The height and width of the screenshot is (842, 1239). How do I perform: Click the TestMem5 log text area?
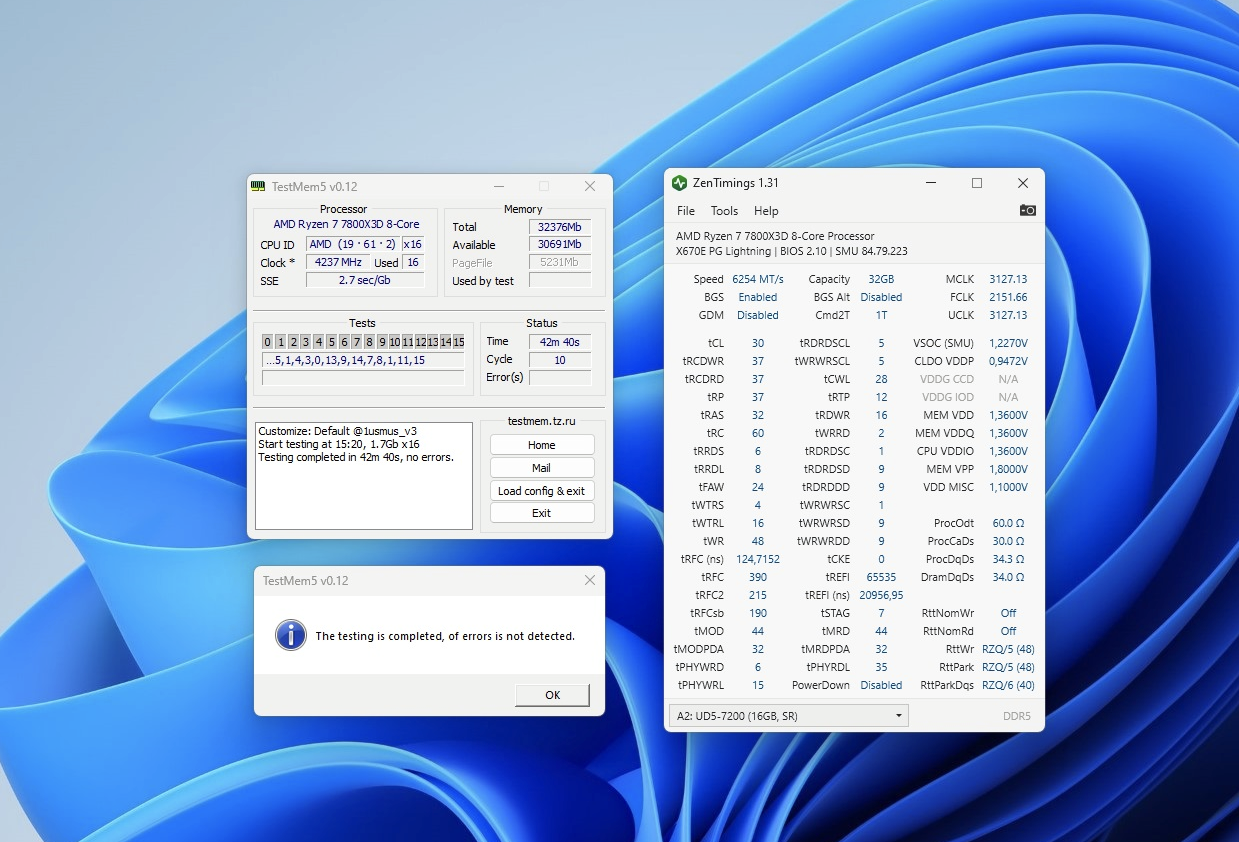(364, 475)
